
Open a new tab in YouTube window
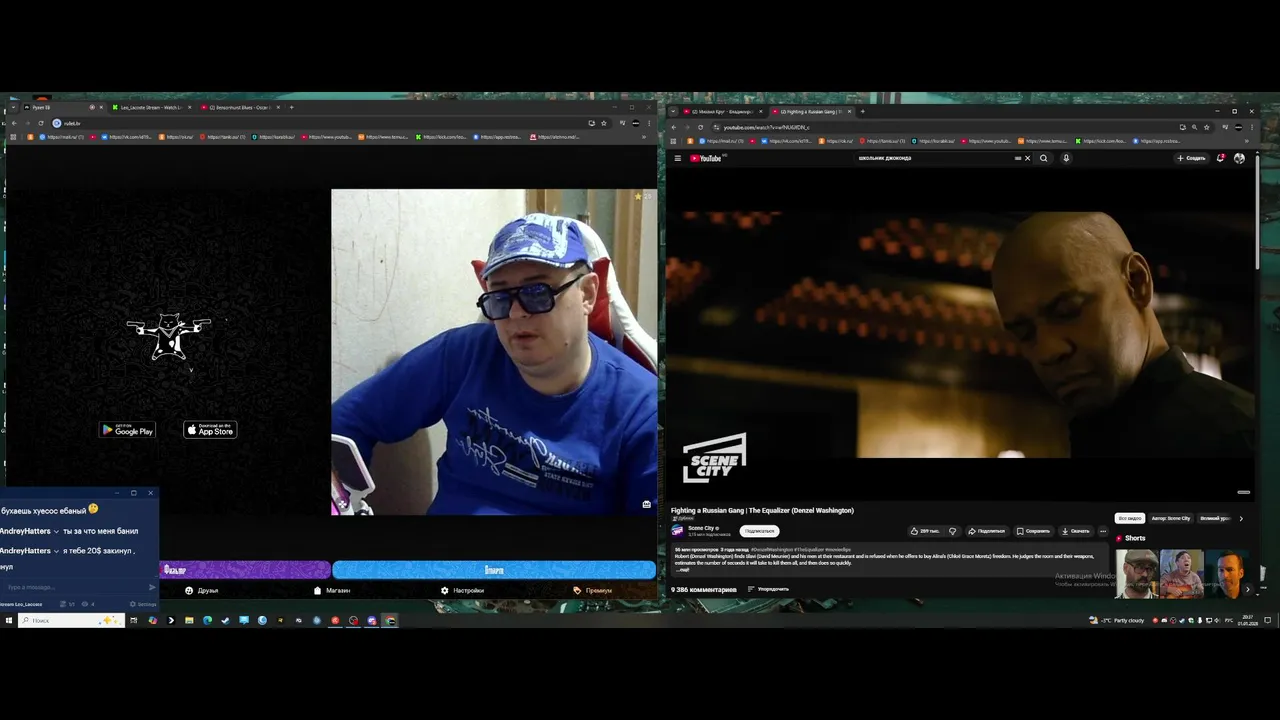[x=862, y=111]
